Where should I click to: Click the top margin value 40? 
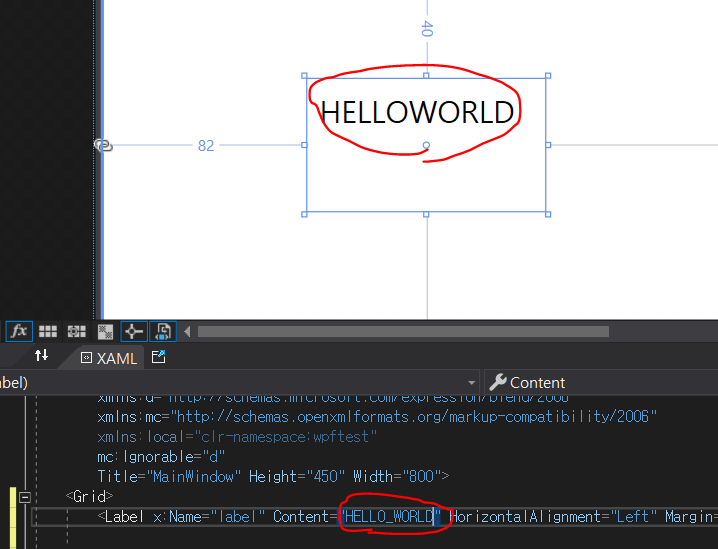[x=427, y=28]
